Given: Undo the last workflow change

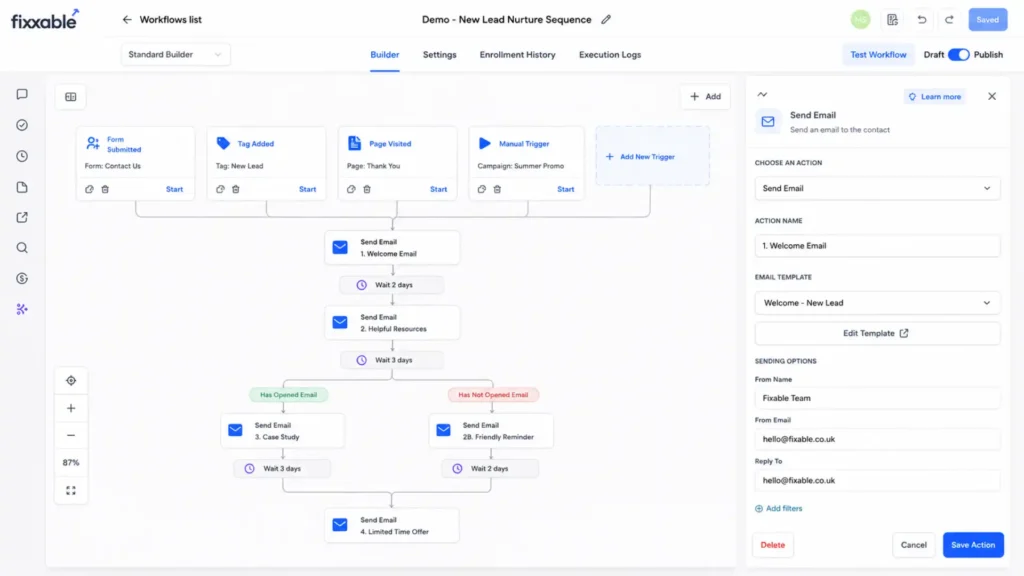Looking at the screenshot, I should click(921, 20).
